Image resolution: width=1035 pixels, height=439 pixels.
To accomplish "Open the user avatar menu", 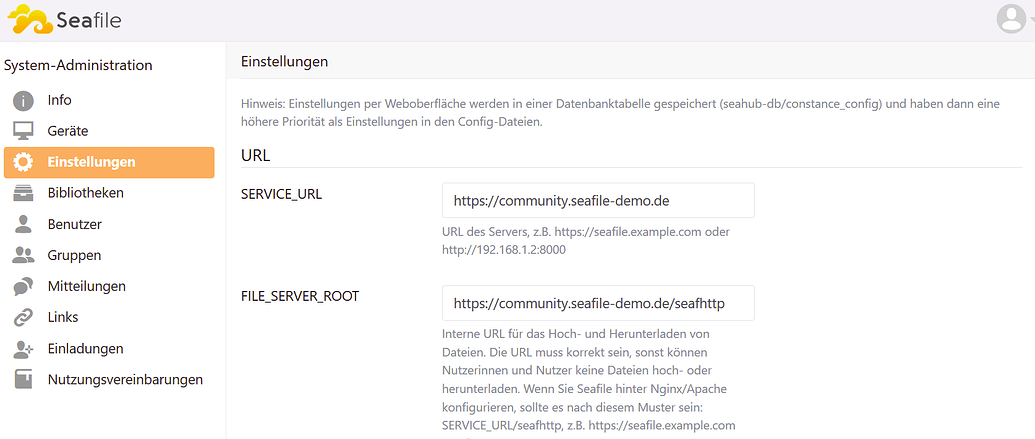I will 1013,18.
